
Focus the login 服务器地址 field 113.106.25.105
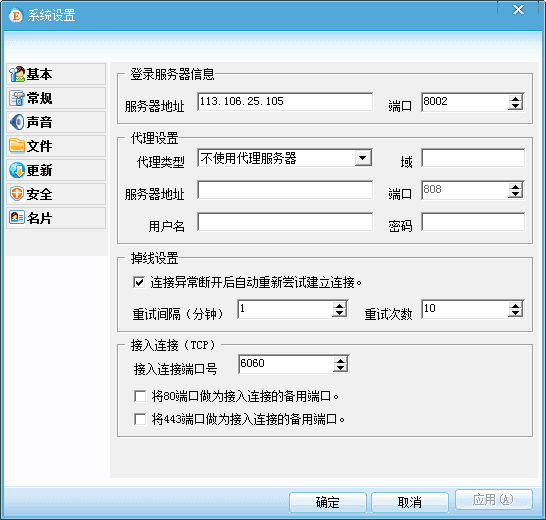coord(285,102)
